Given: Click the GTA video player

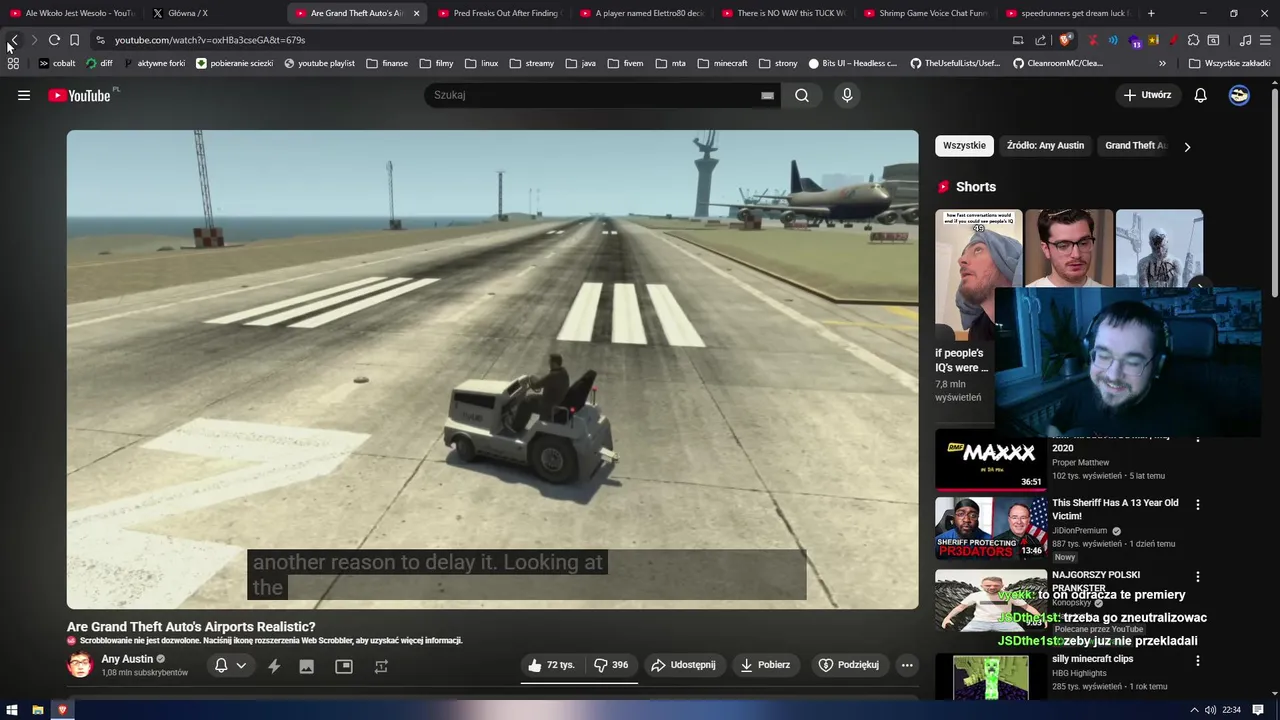Looking at the screenshot, I should tap(492, 369).
